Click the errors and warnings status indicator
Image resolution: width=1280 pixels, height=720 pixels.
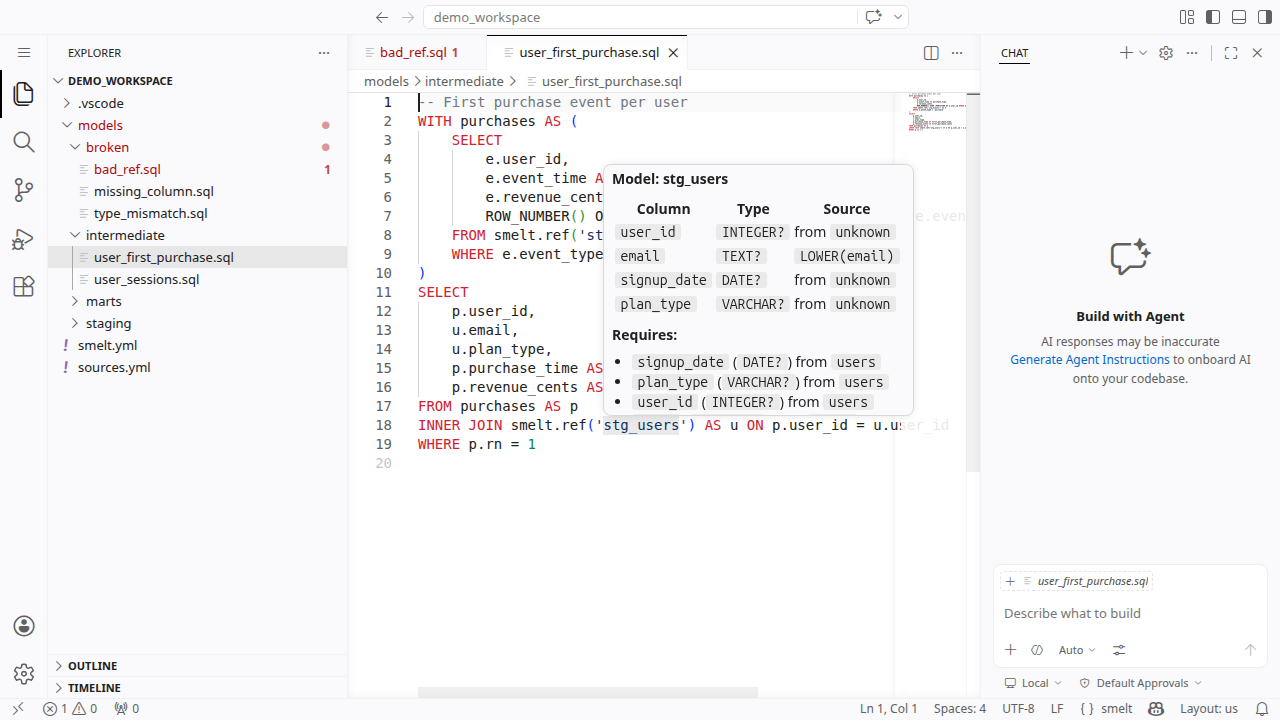click(63, 708)
